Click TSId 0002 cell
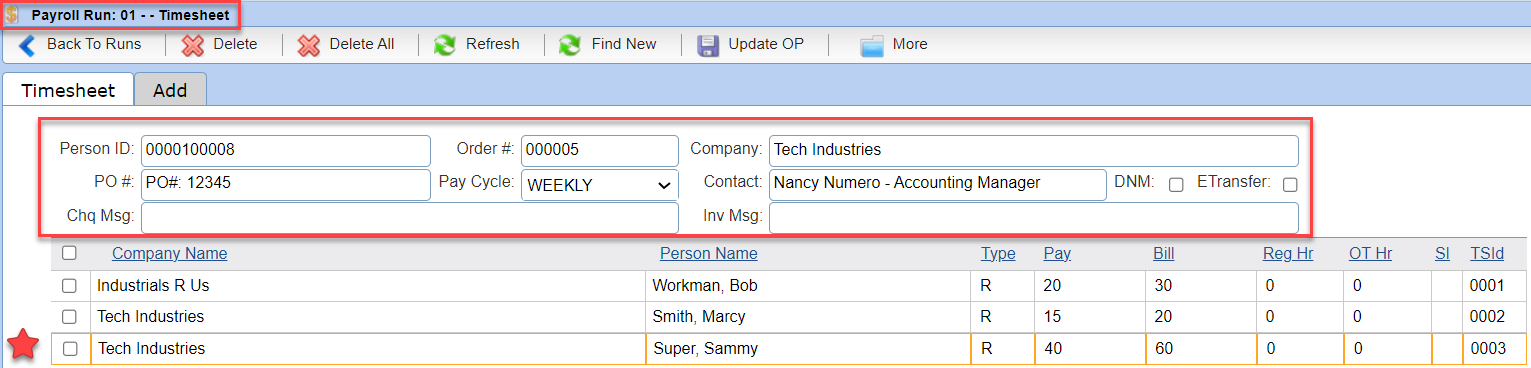The height and width of the screenshot is (368, 1531). coord(1496,317)
